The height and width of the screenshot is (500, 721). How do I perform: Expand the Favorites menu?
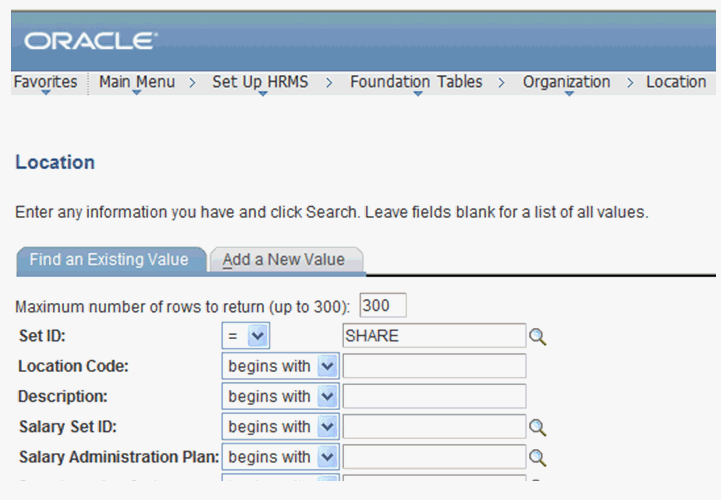click(46, 83)
